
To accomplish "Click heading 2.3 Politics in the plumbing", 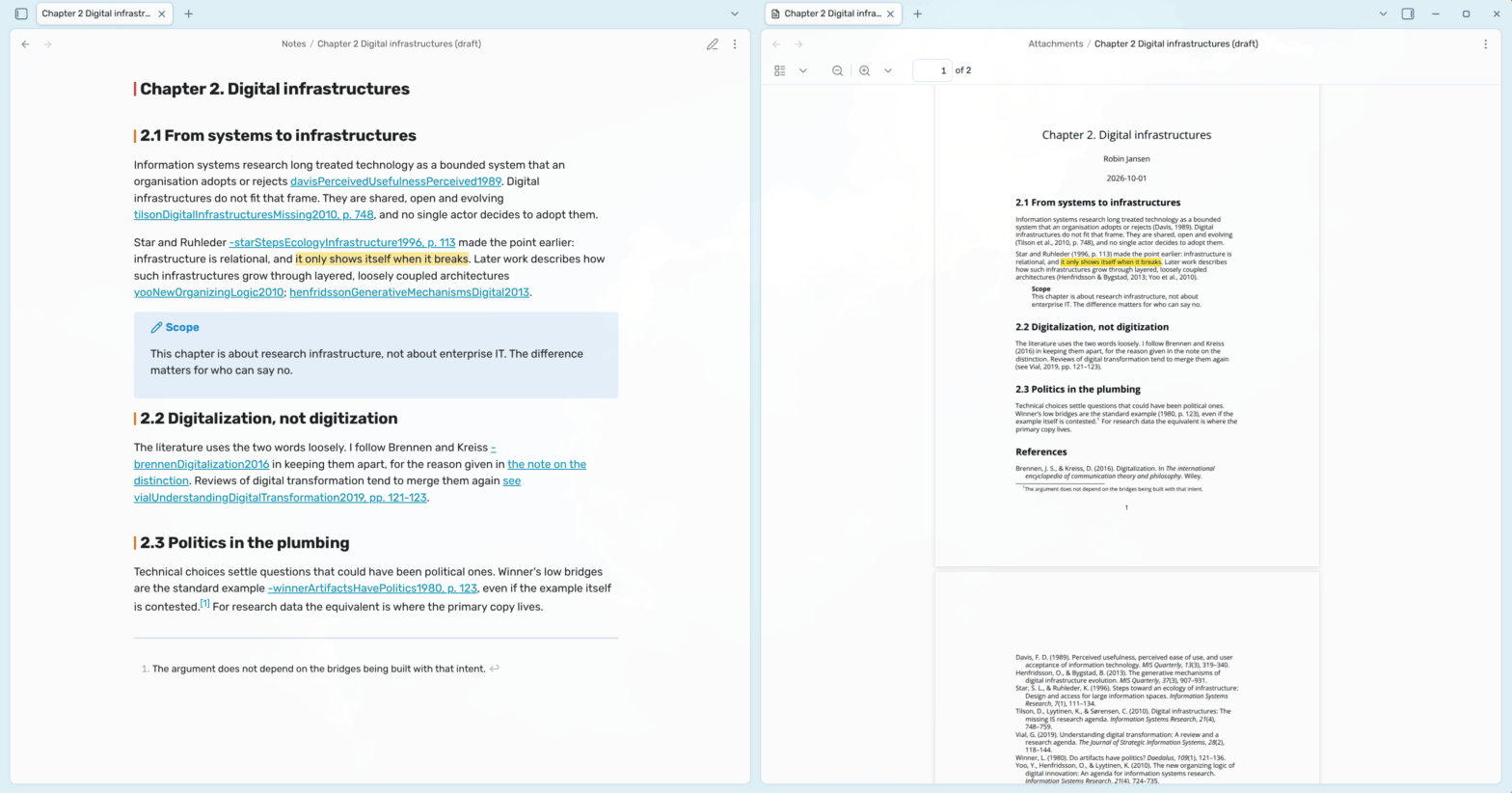I will click(x=245, y=543).
